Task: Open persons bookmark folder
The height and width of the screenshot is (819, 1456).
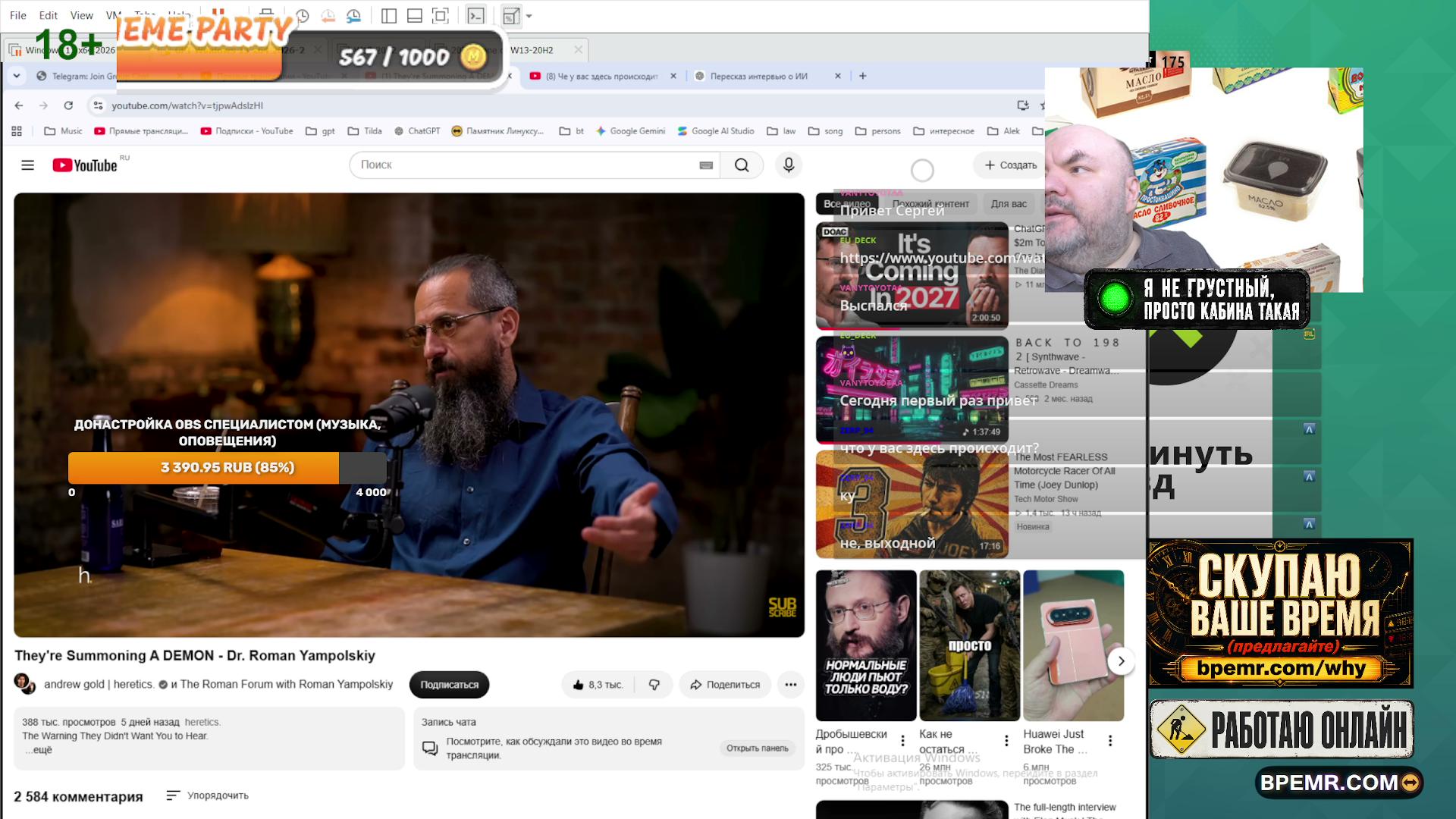Action: tap(878, 131)
